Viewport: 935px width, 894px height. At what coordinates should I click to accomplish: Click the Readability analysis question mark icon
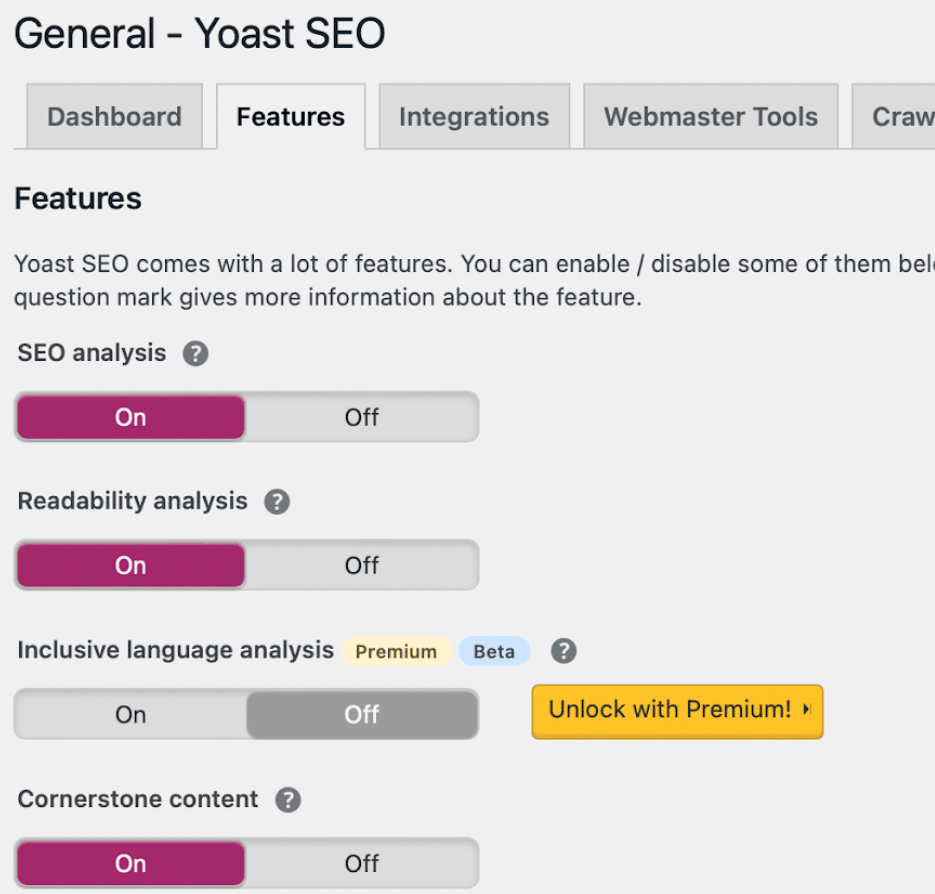click(277, 501)
